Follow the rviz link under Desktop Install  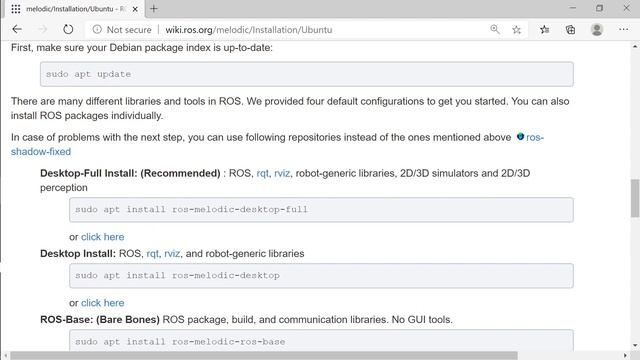[x=172, y=253]
